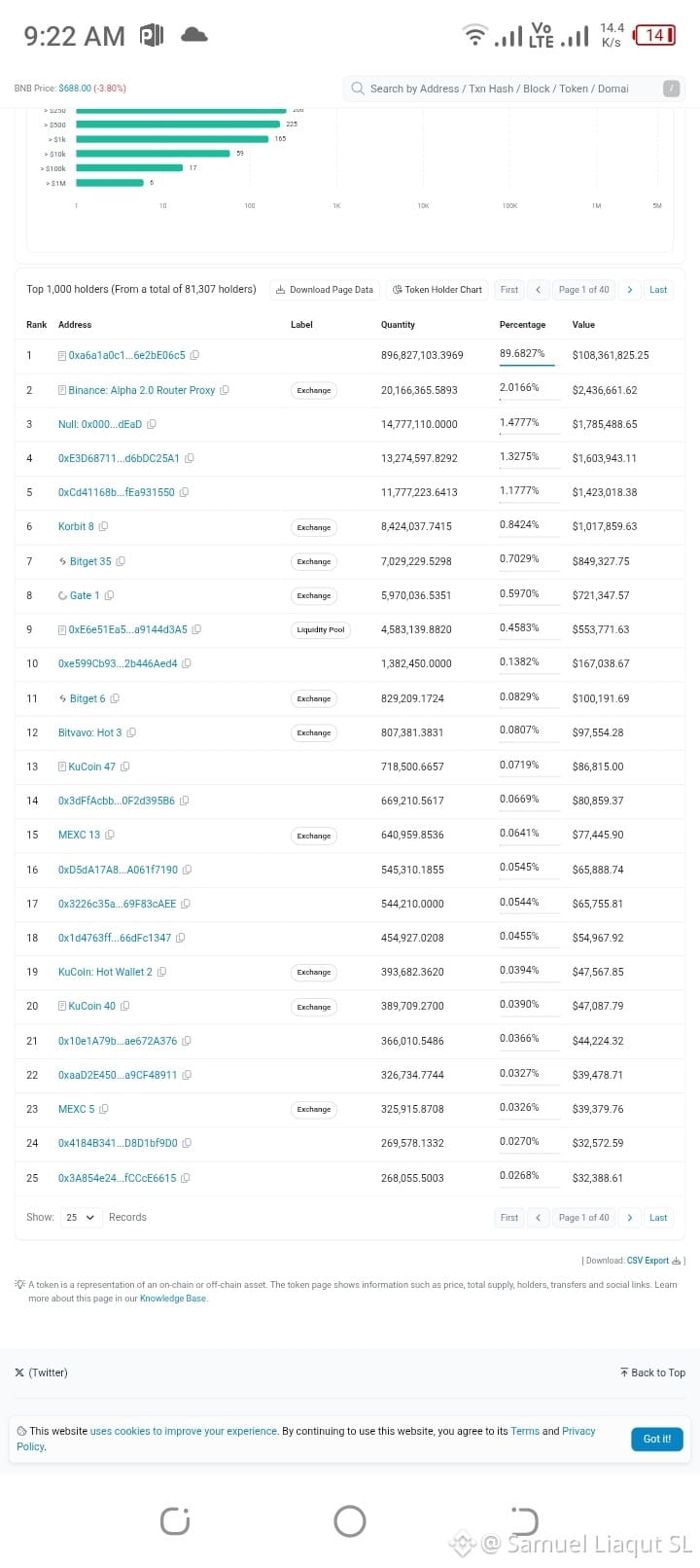Jump to Last page in top pagination
The width and height of the screenshot is (700, 1568).
coord(658,290)
